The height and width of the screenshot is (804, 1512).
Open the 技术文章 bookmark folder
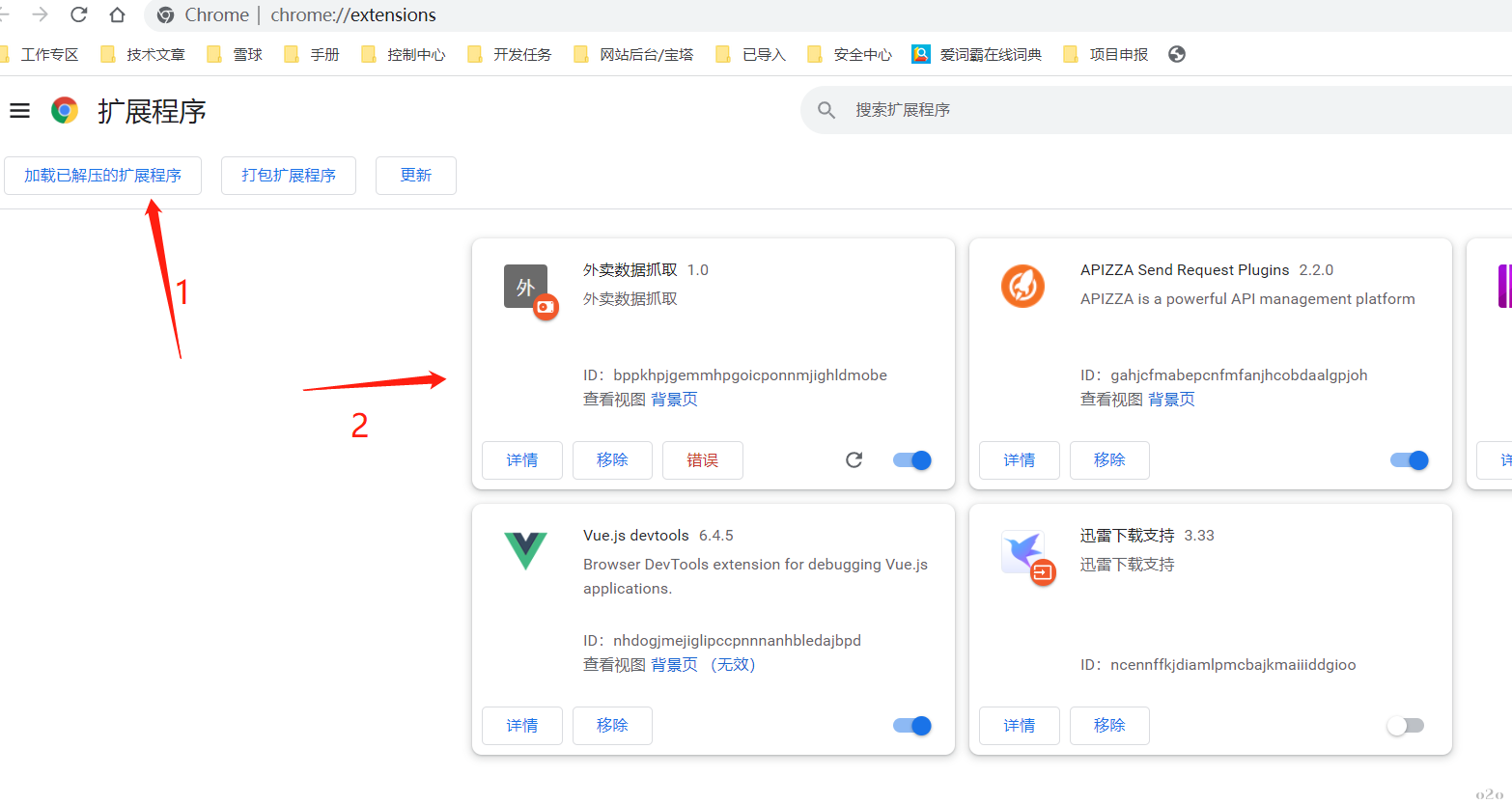coord(144,54)
